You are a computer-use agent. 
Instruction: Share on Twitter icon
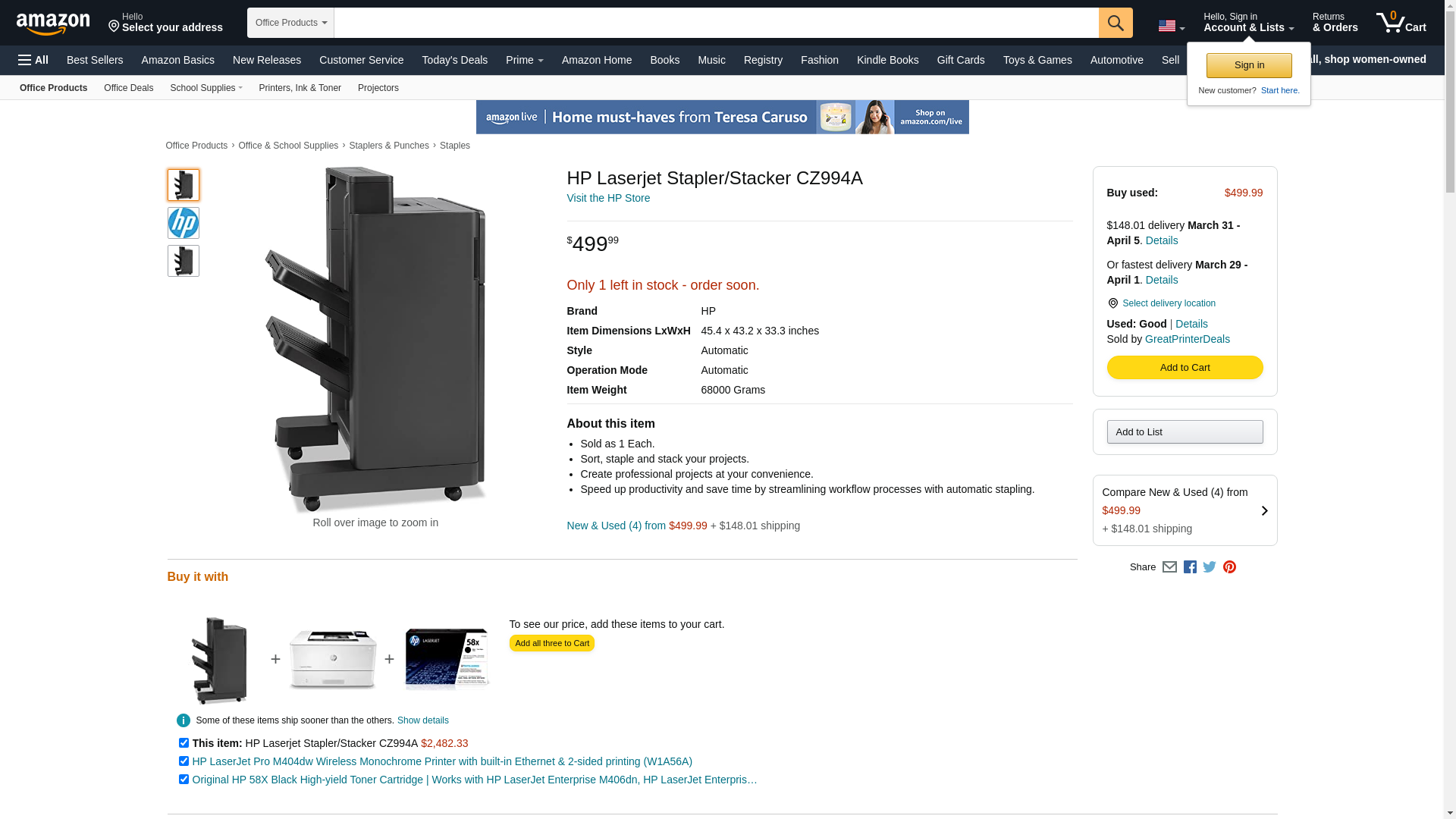(1210, 567)
